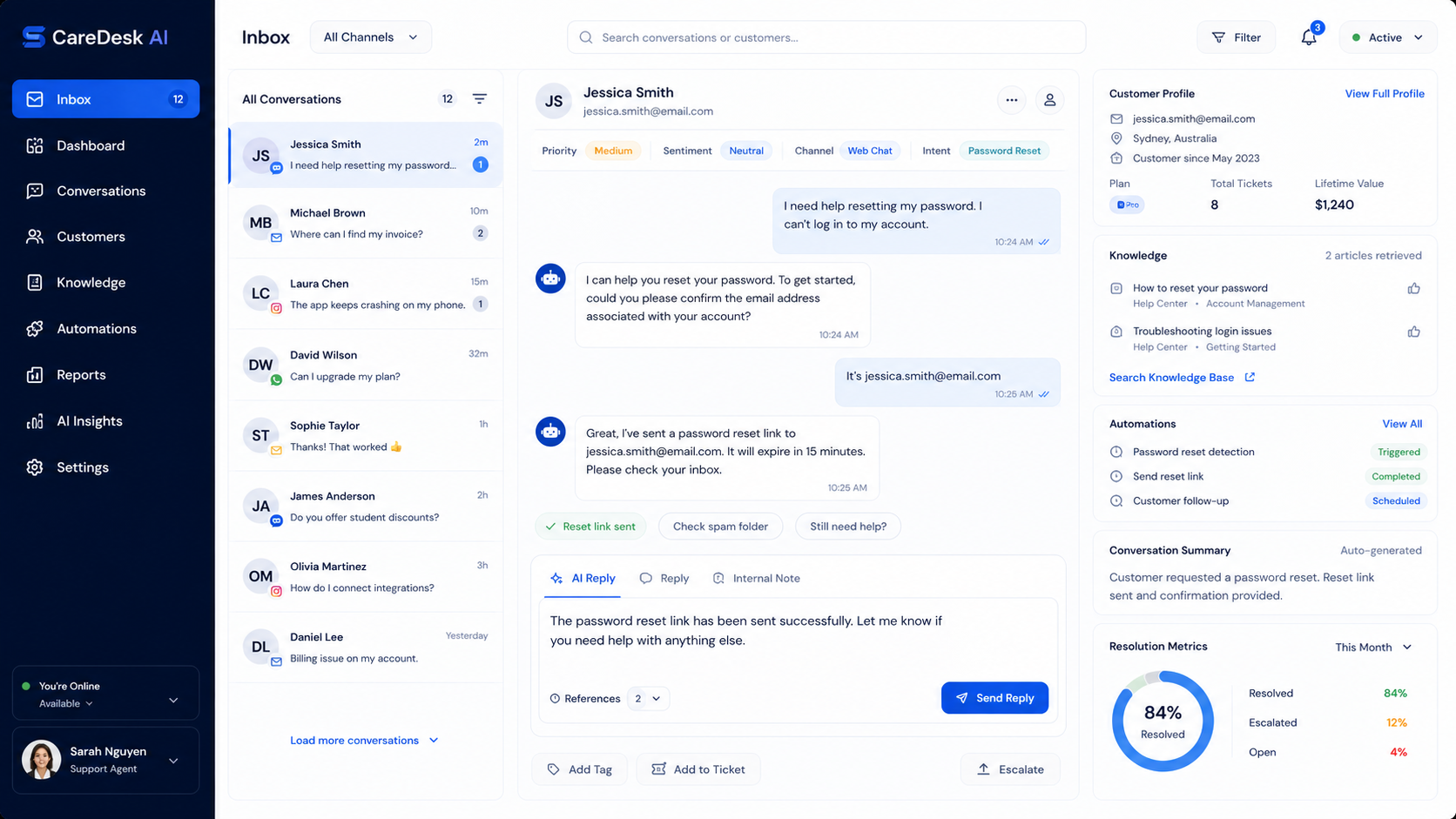Screen dimensions: 1456x819
Task: Click the second AI bot avatar in chat
Action: click(550, 432)
